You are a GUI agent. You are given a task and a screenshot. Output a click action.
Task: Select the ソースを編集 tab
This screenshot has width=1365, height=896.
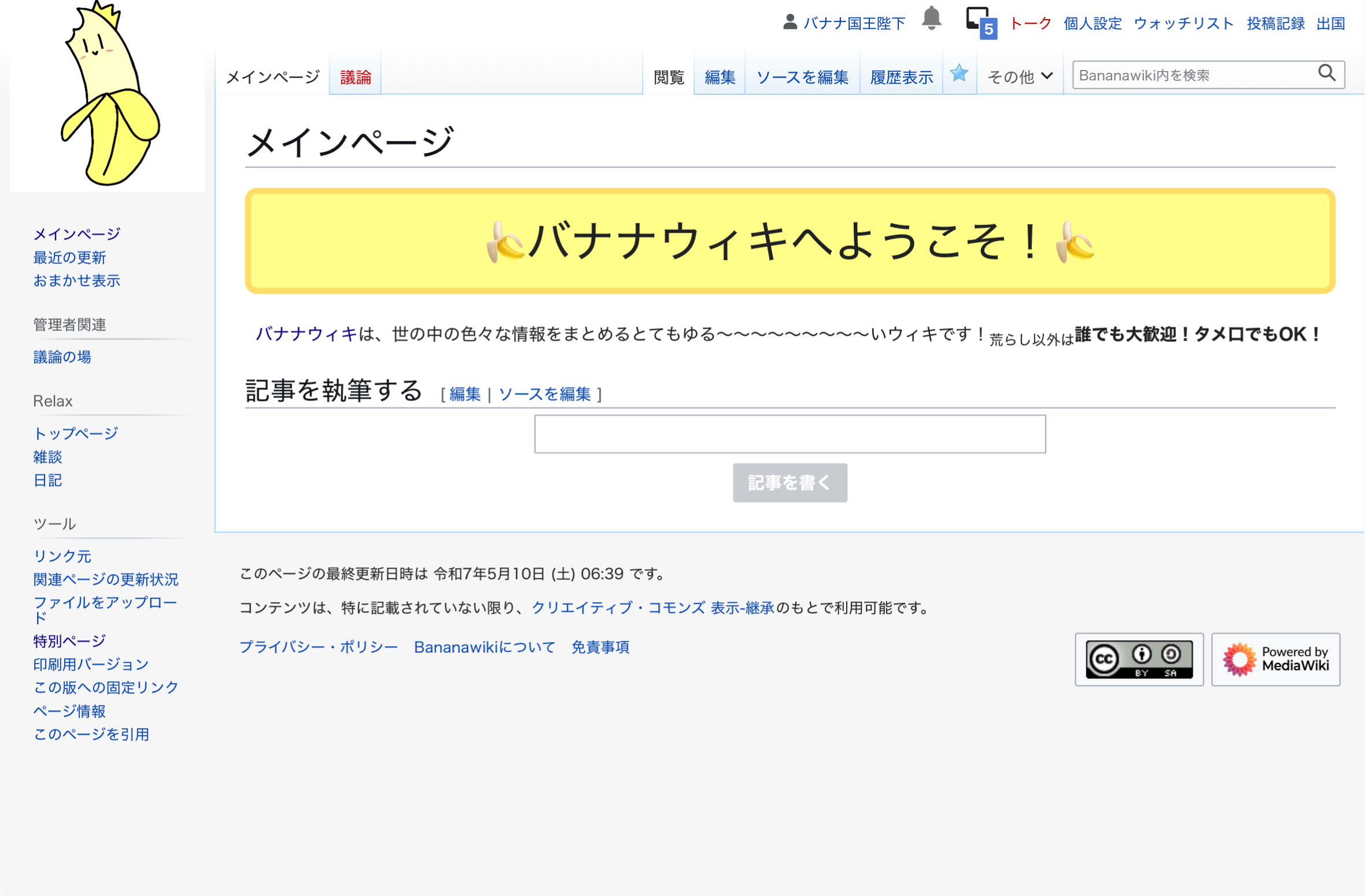click(x=802, y=77)
